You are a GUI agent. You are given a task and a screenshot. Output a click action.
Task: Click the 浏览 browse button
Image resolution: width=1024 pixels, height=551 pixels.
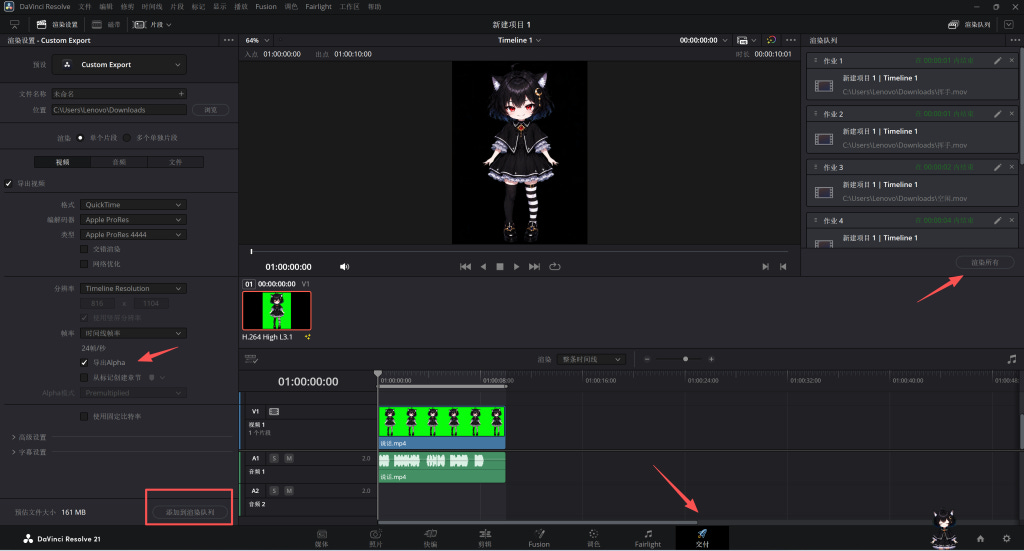point(210,110)
